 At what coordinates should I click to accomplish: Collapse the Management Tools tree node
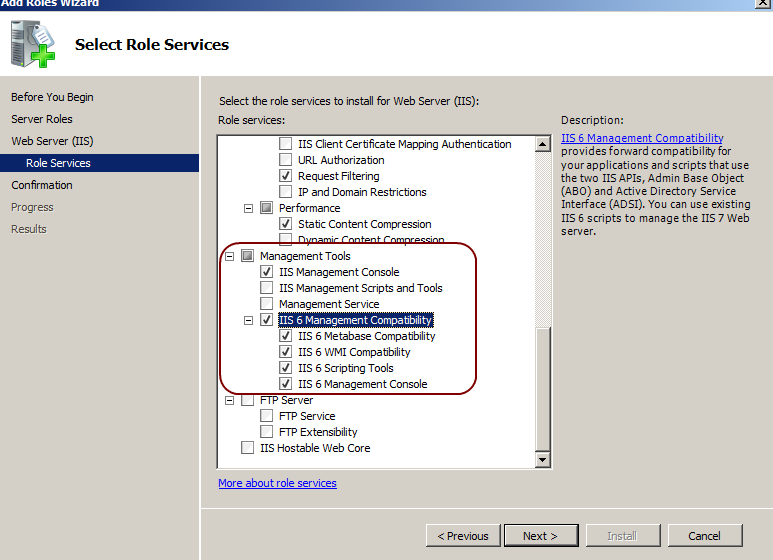229,256
